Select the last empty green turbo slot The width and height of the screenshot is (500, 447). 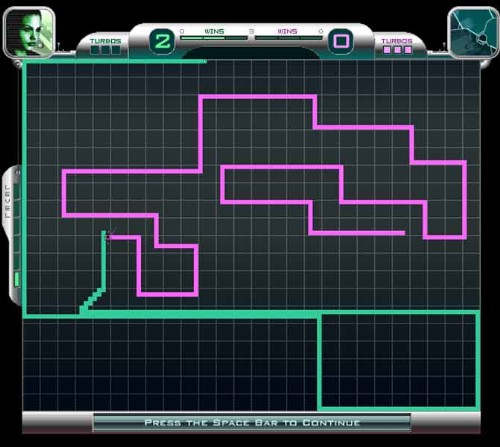pyautogui.click(x=116, y=50)
